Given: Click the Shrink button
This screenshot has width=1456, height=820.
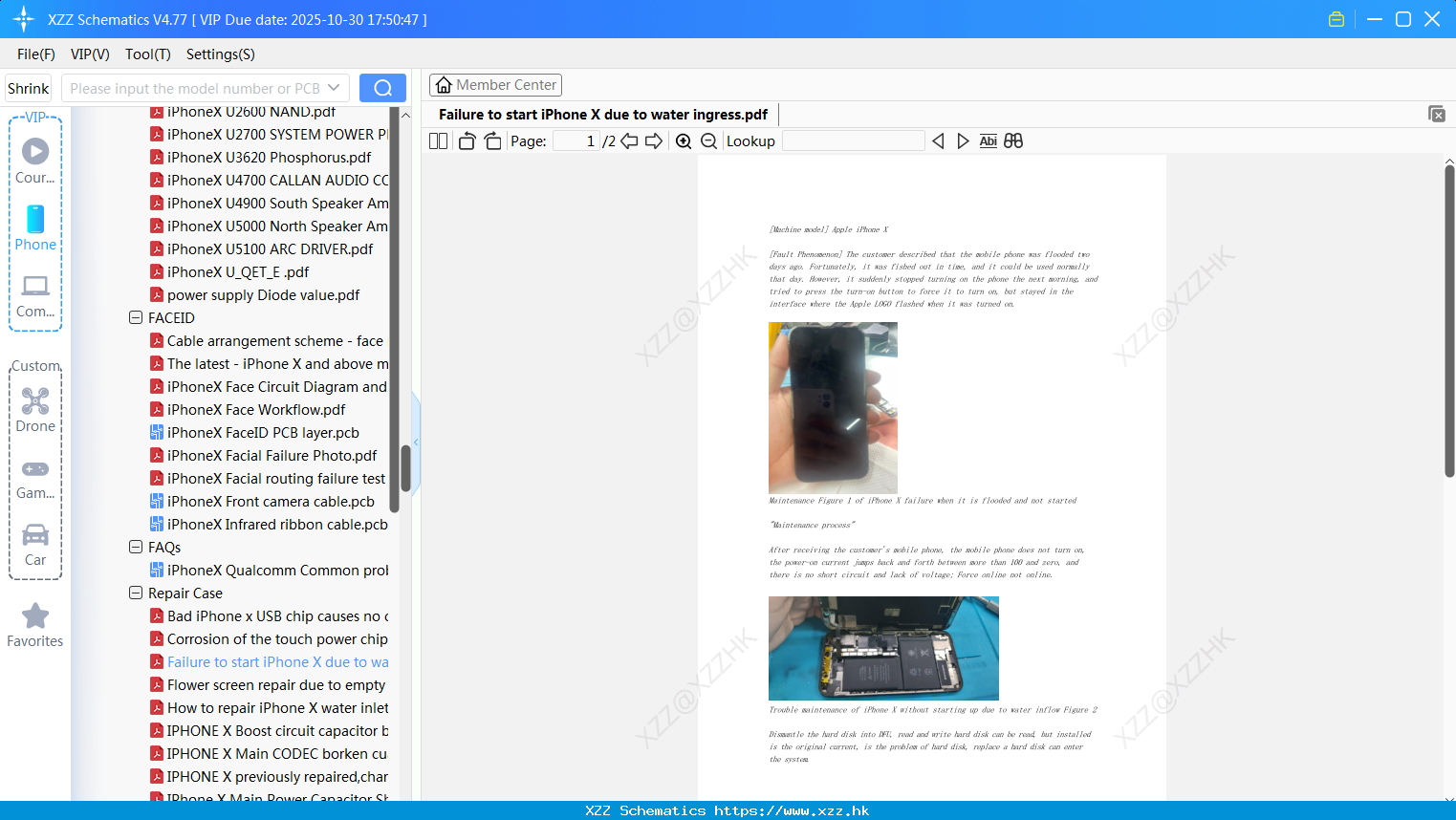Looking at the screenshot, I should (x=28, y=88).
